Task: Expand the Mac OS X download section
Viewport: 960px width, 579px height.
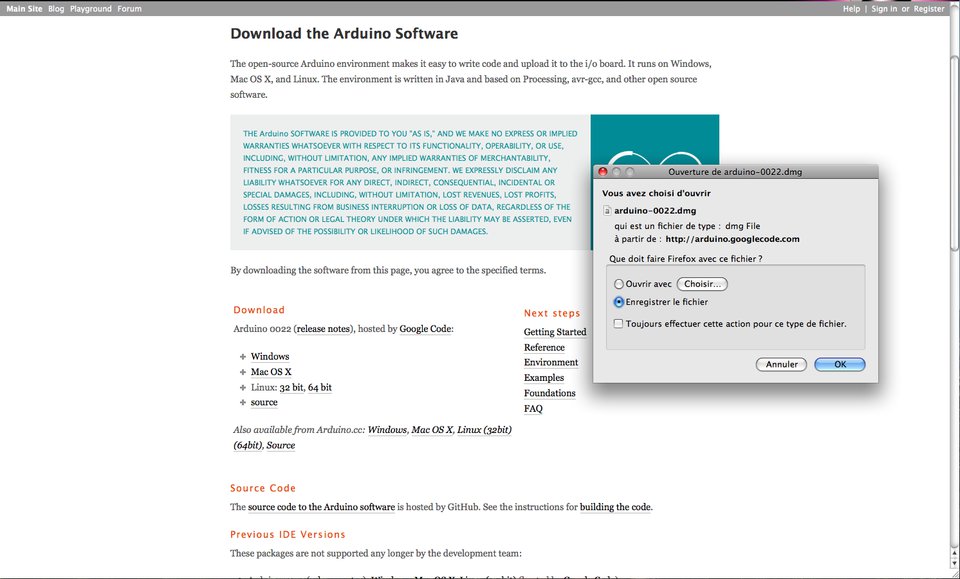Action: coord(272,371)
